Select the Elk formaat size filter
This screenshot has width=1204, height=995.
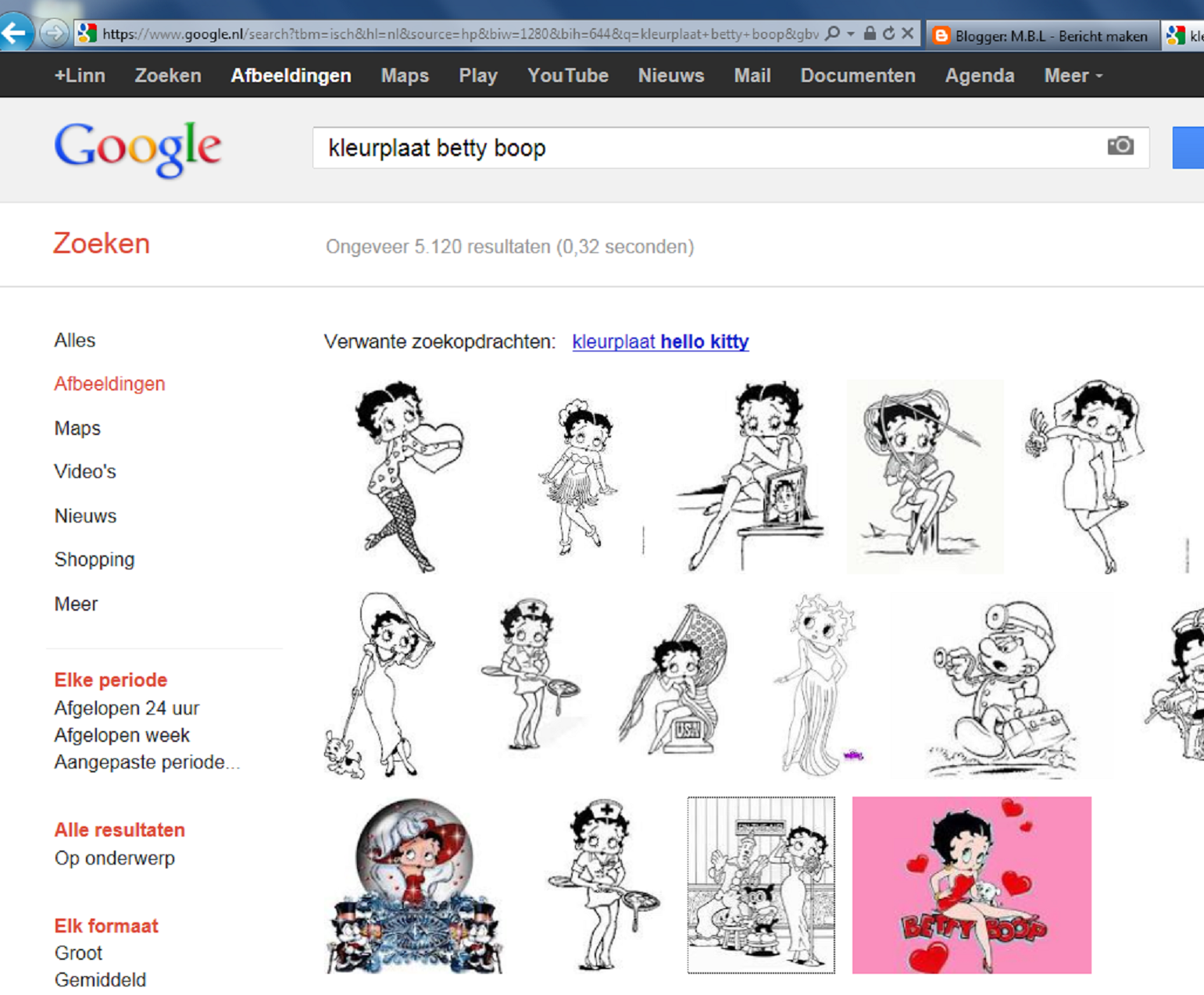[106, 925]
